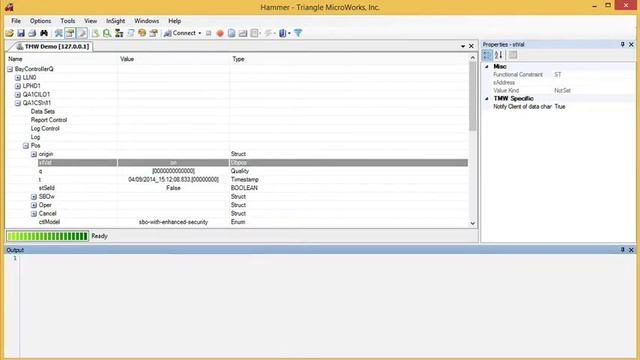Screen dimensions: 640x360
Task: Click the tree scrollbar up arrow
Action: [473, 58]
